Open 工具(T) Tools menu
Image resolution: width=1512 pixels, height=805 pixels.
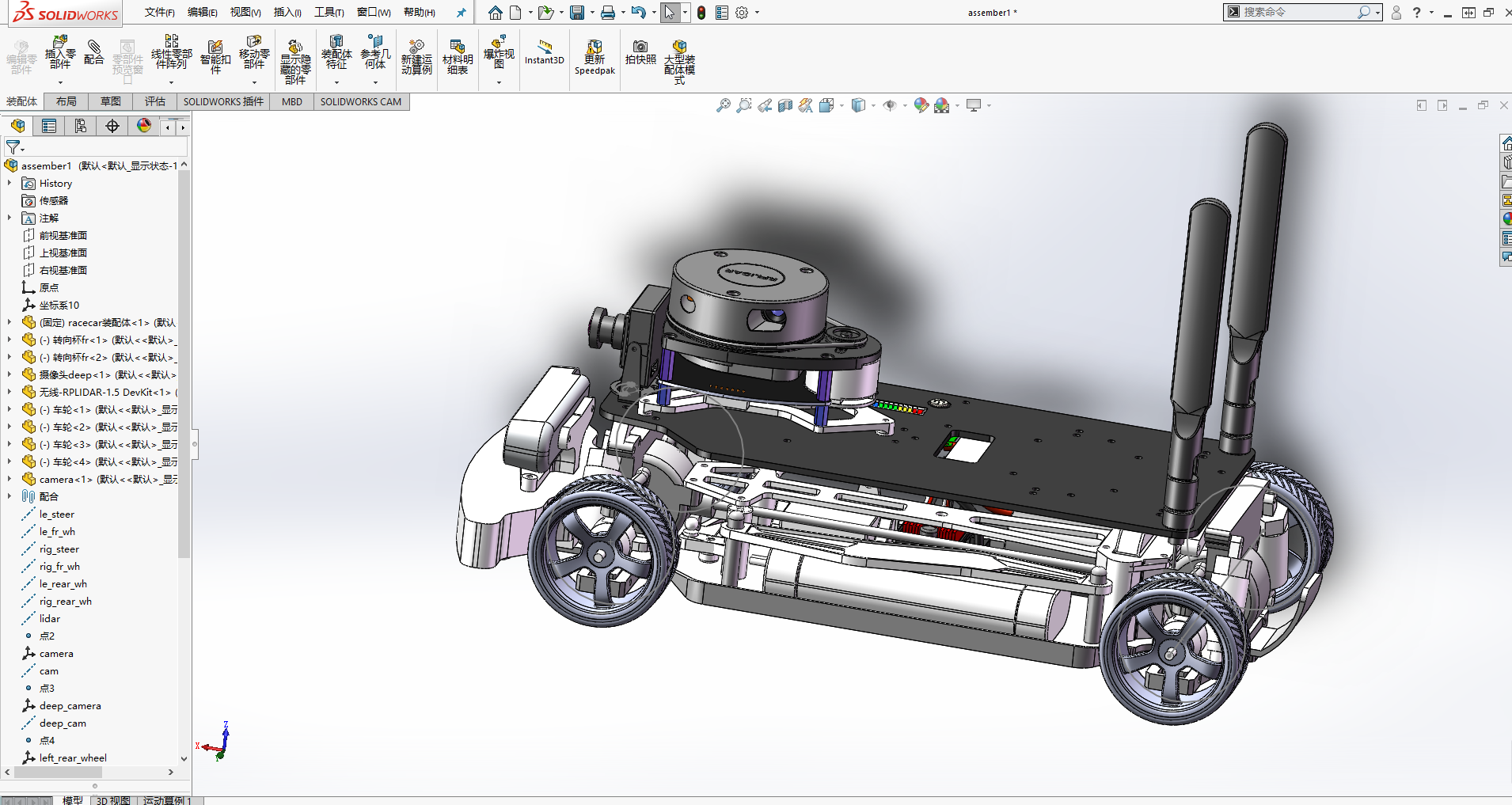329,13
